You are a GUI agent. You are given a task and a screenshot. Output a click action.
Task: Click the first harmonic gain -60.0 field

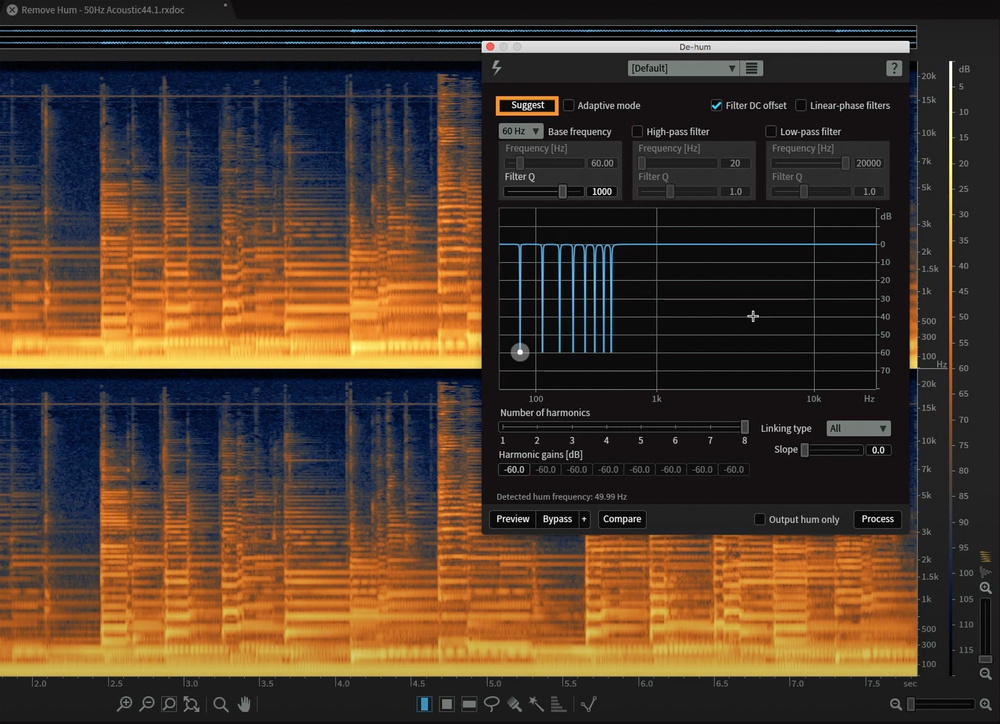513,469
